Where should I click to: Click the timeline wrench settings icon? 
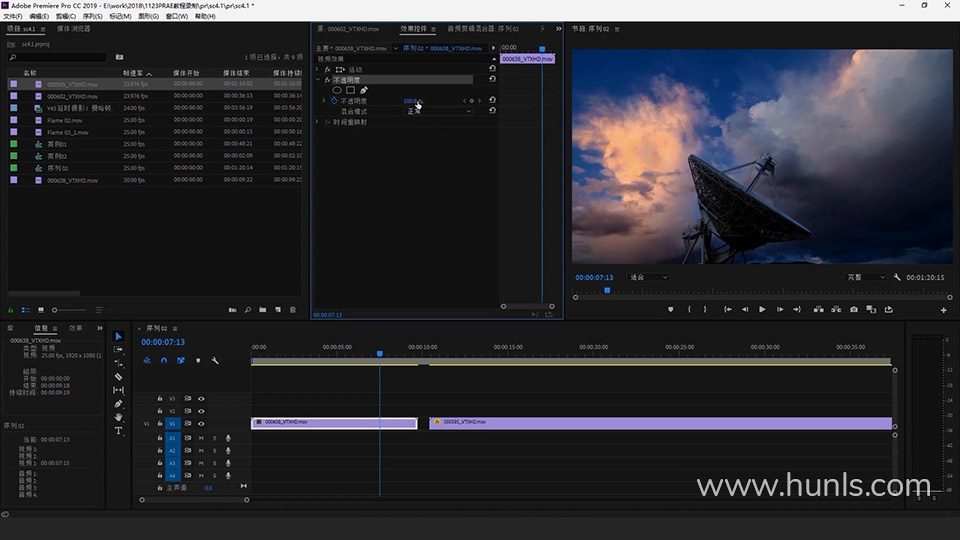(x=214, y=360)
